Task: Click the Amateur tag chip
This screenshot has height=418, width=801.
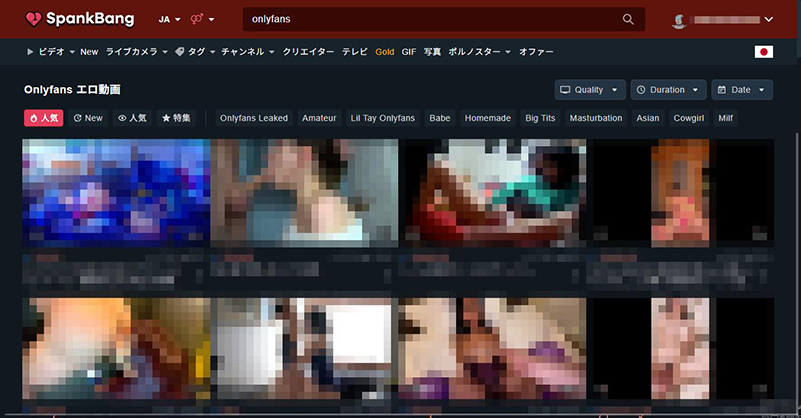Action: (319, 118)
